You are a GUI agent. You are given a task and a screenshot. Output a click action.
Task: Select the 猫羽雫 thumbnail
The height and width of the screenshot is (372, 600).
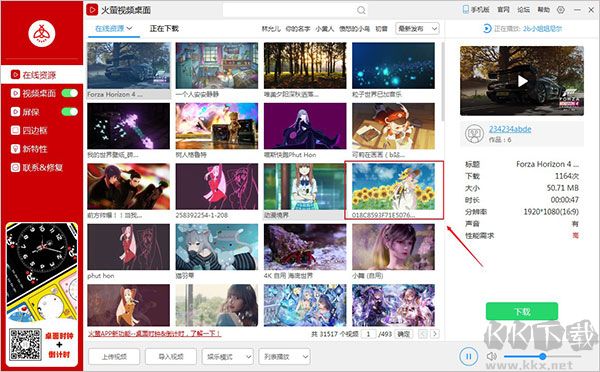click(x=217, y=247)
